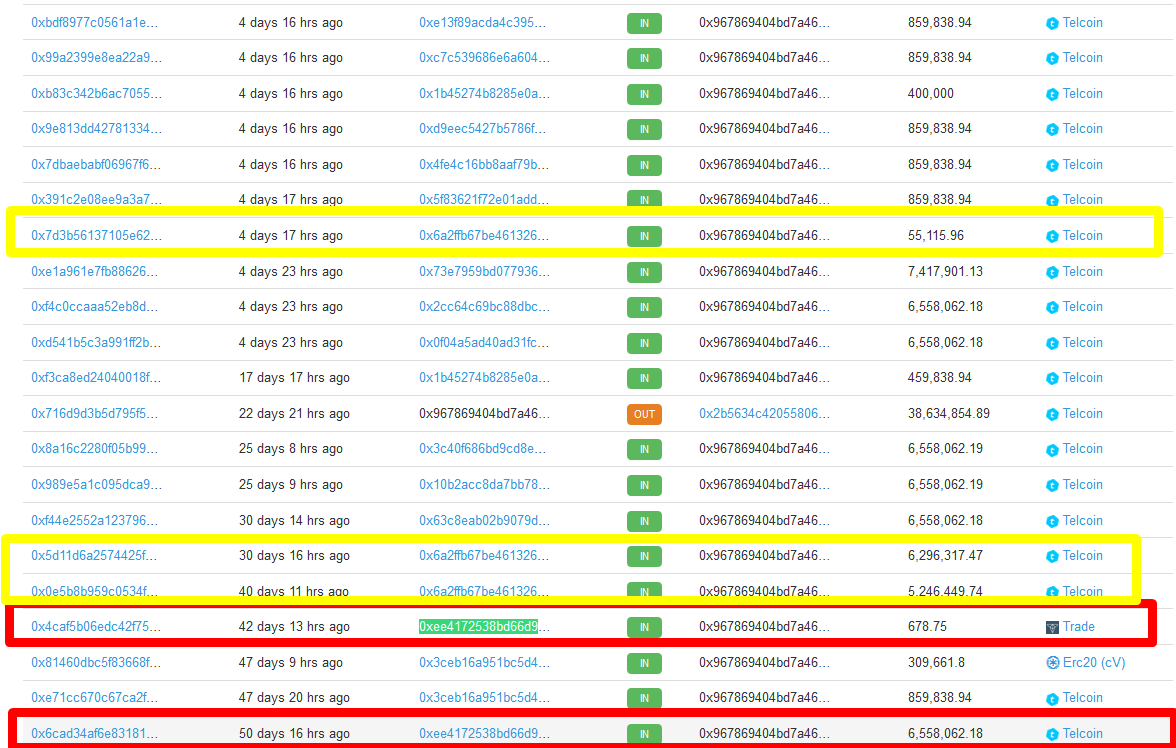Open transaction hash 0x6cad34af6e83181
This screenshot has width=1176, height=748.
point(94,733)
